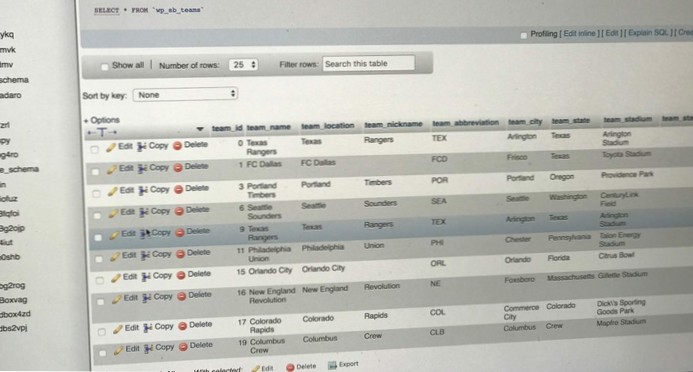Viewport: 693px width, 372px height.
Task: Sort by team_nickname column header
Action: pyautogui.click(x=393, y=125)
